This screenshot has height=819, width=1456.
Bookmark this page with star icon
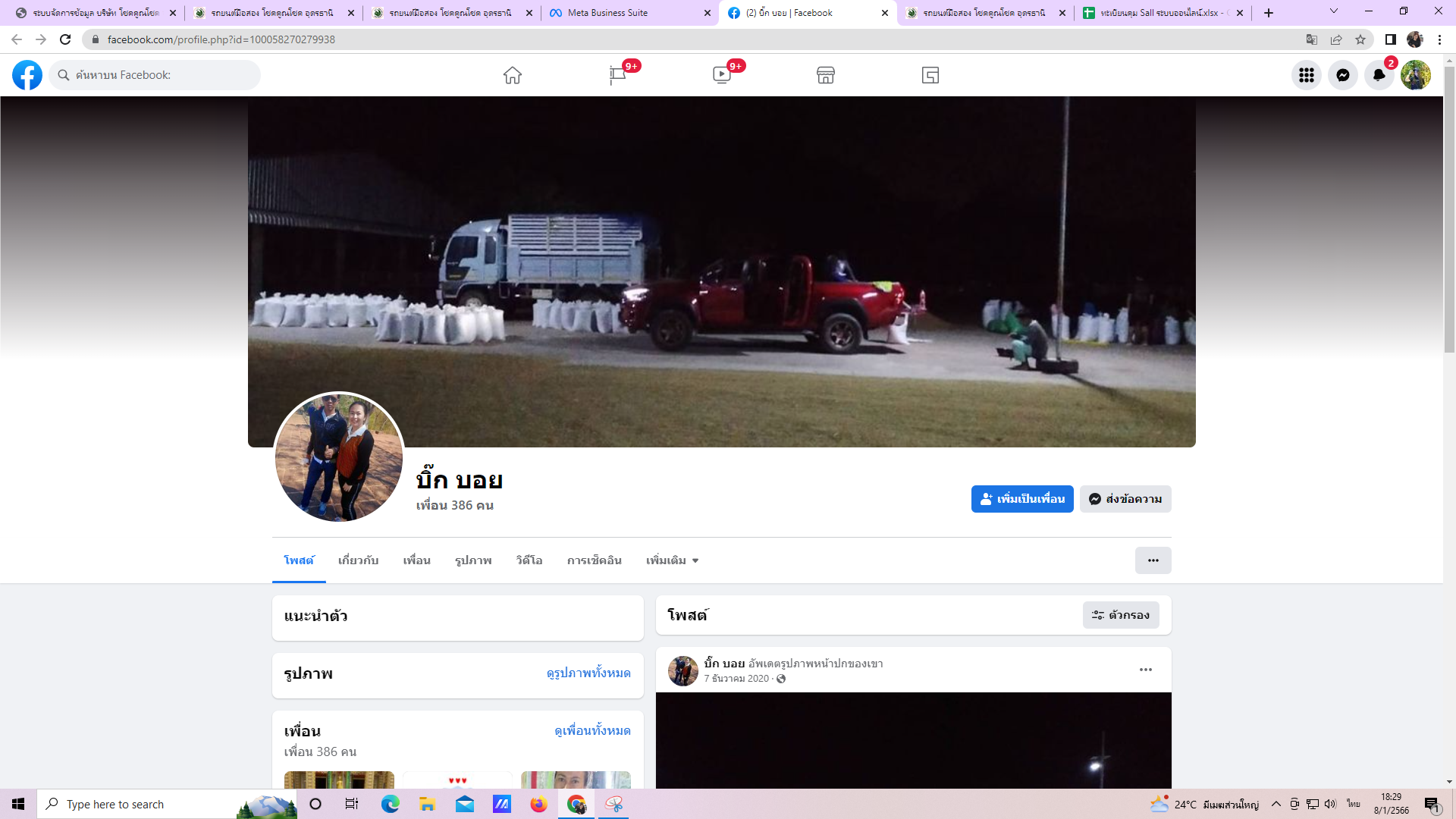point(1360,39)
